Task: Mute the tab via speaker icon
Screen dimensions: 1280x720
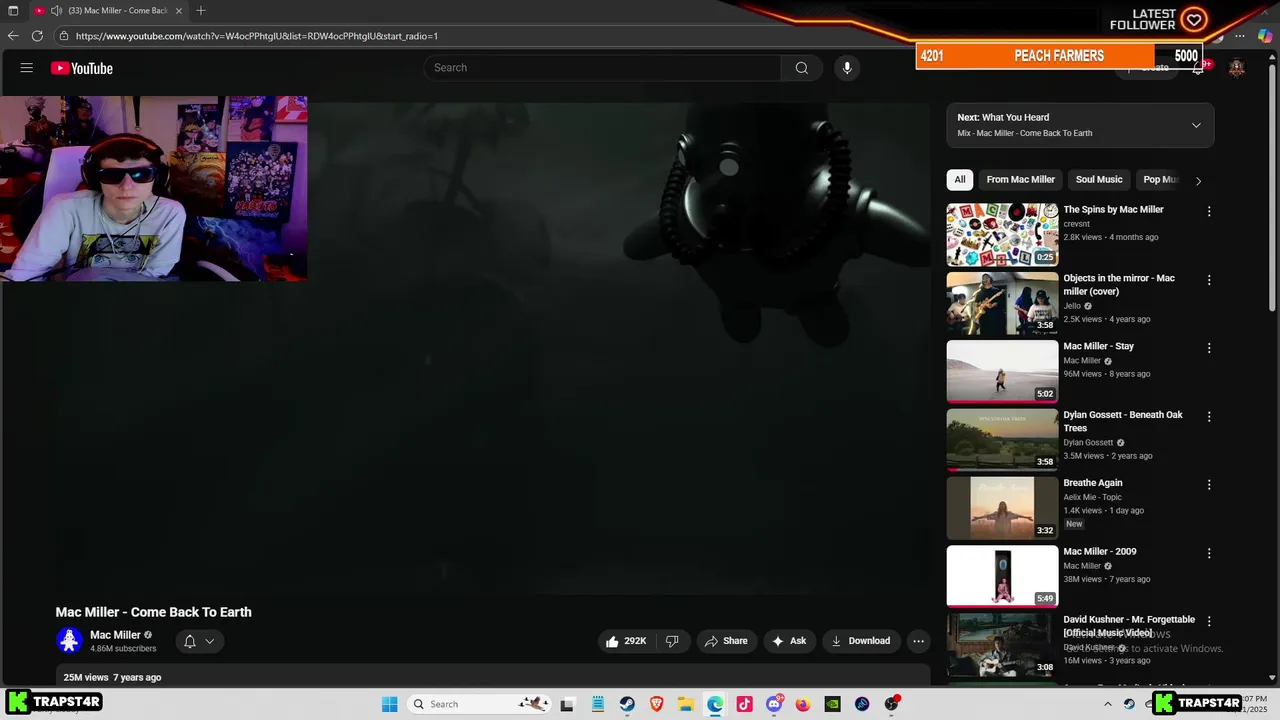Action: click(56, 11)
